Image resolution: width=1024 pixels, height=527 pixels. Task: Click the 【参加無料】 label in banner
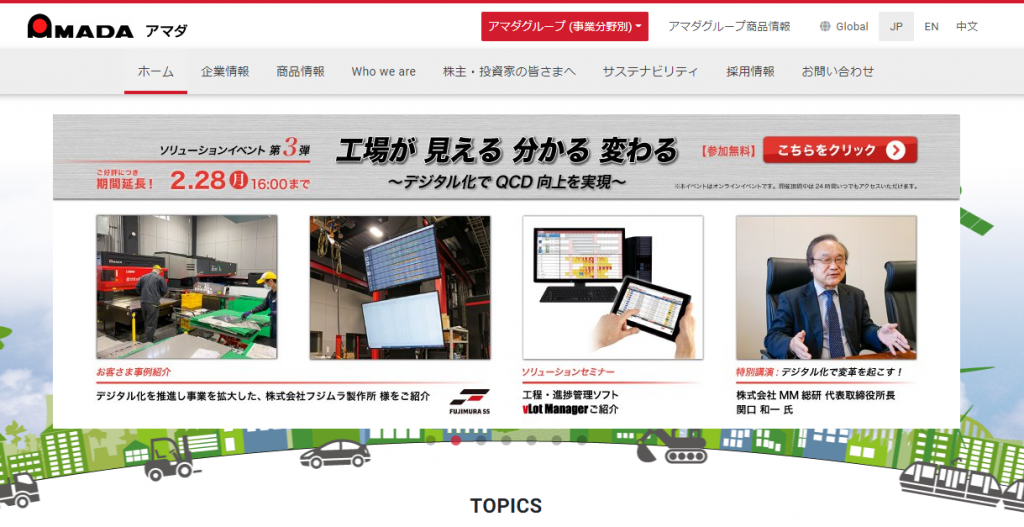click(728, 151)
